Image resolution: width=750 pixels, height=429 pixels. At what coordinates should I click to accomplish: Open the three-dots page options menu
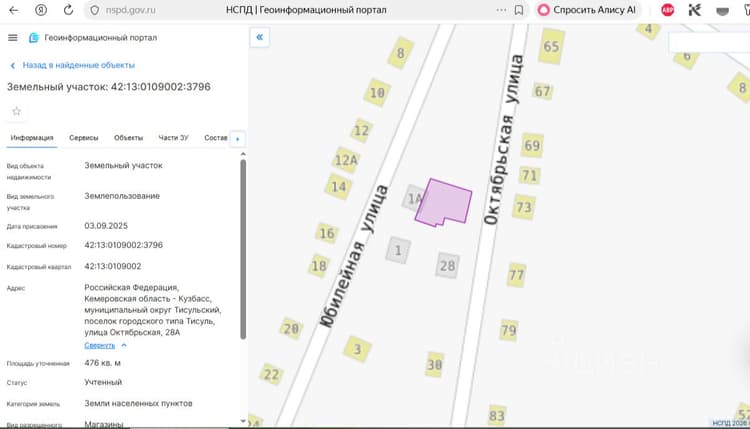tap(501, 10)
